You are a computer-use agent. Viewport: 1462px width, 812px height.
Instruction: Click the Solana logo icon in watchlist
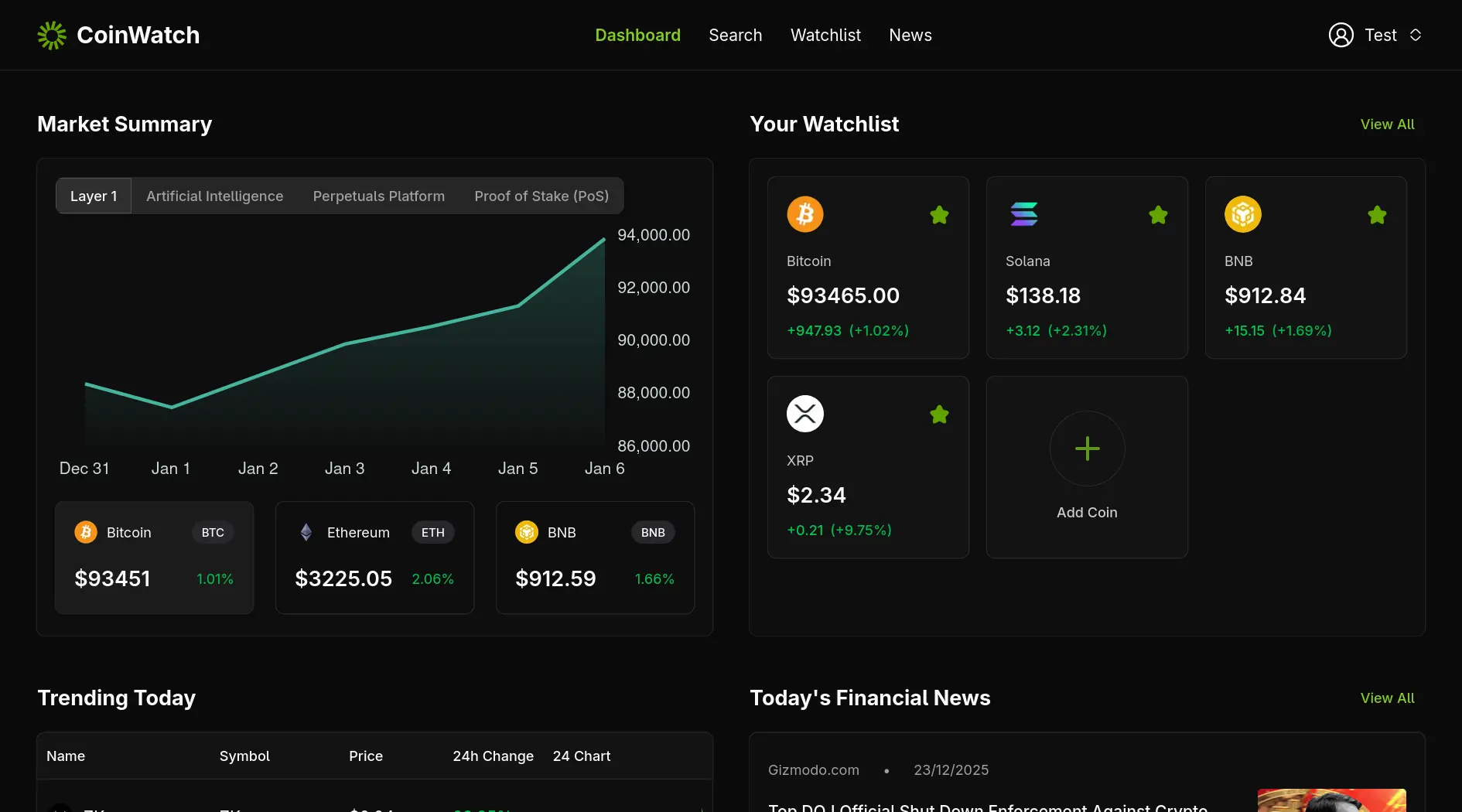coord(1023,214)
